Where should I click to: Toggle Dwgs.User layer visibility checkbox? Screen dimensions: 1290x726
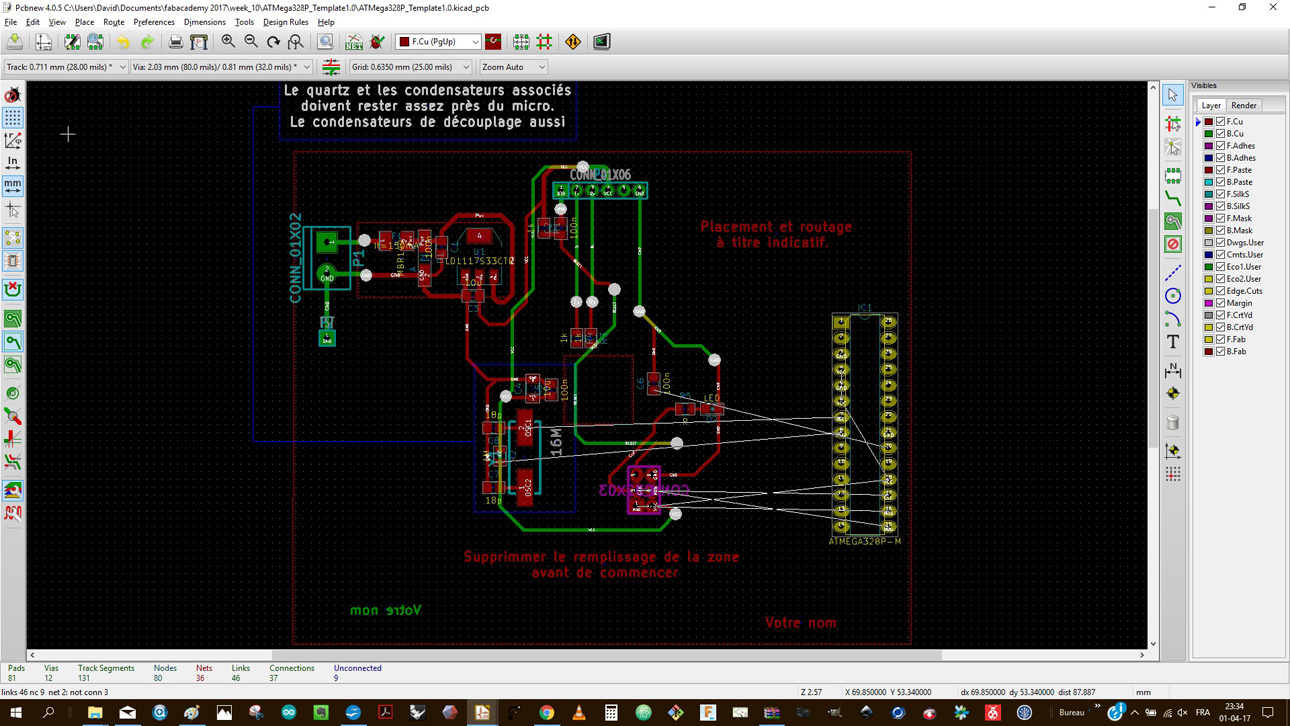tap(1221, 242)
